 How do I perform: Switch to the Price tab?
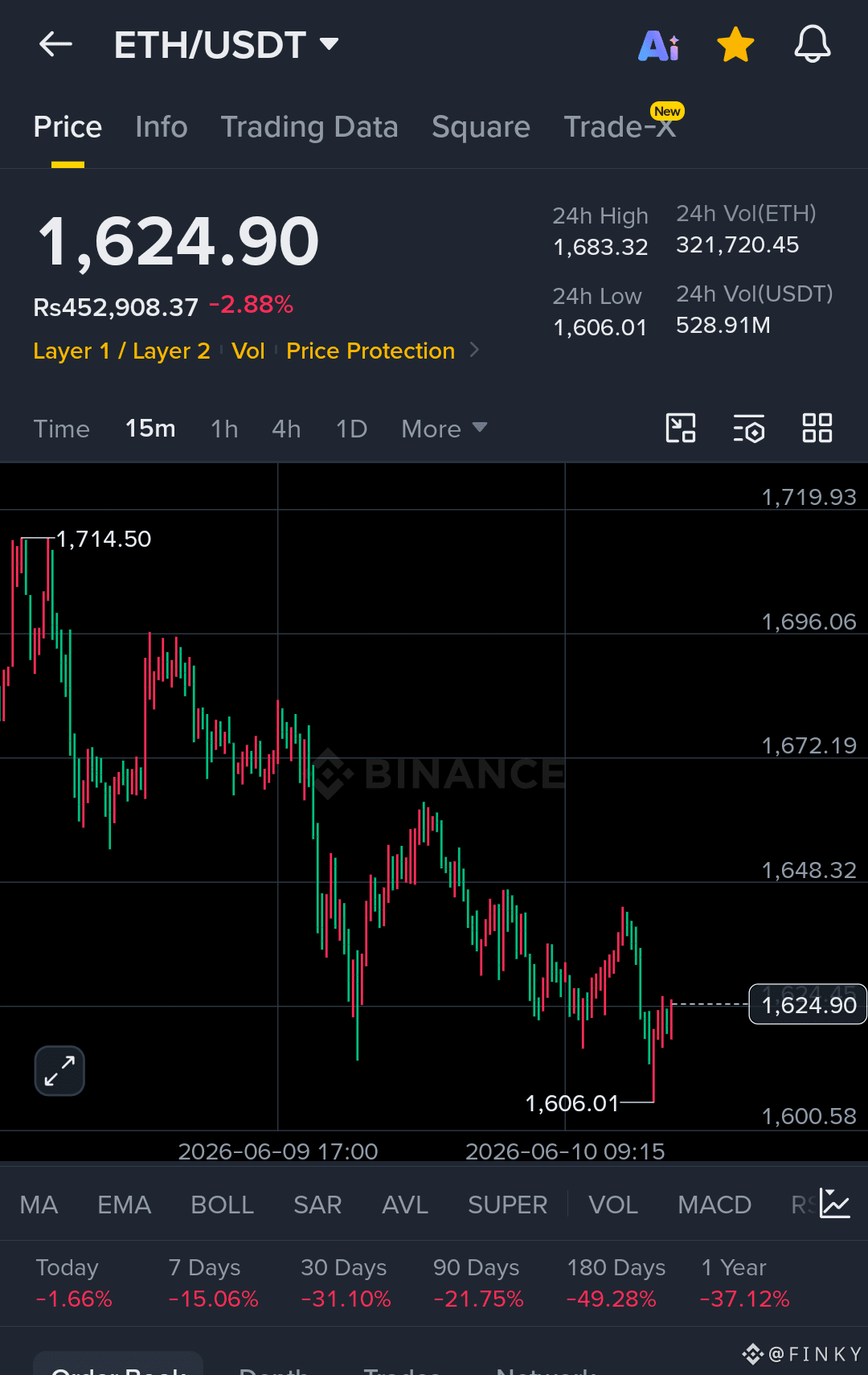[68, 127]
